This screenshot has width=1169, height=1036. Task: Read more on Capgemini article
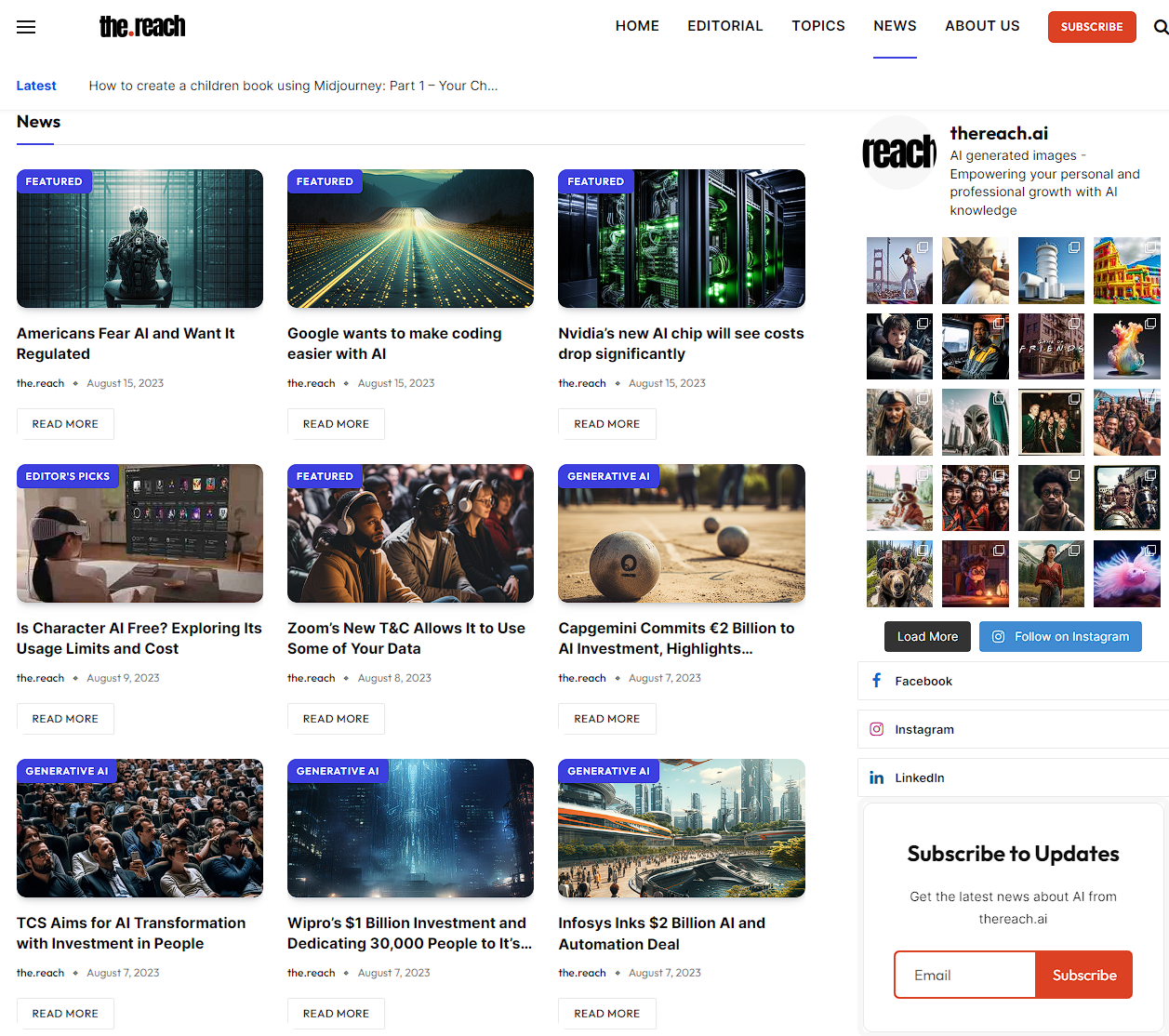(607, 719)
